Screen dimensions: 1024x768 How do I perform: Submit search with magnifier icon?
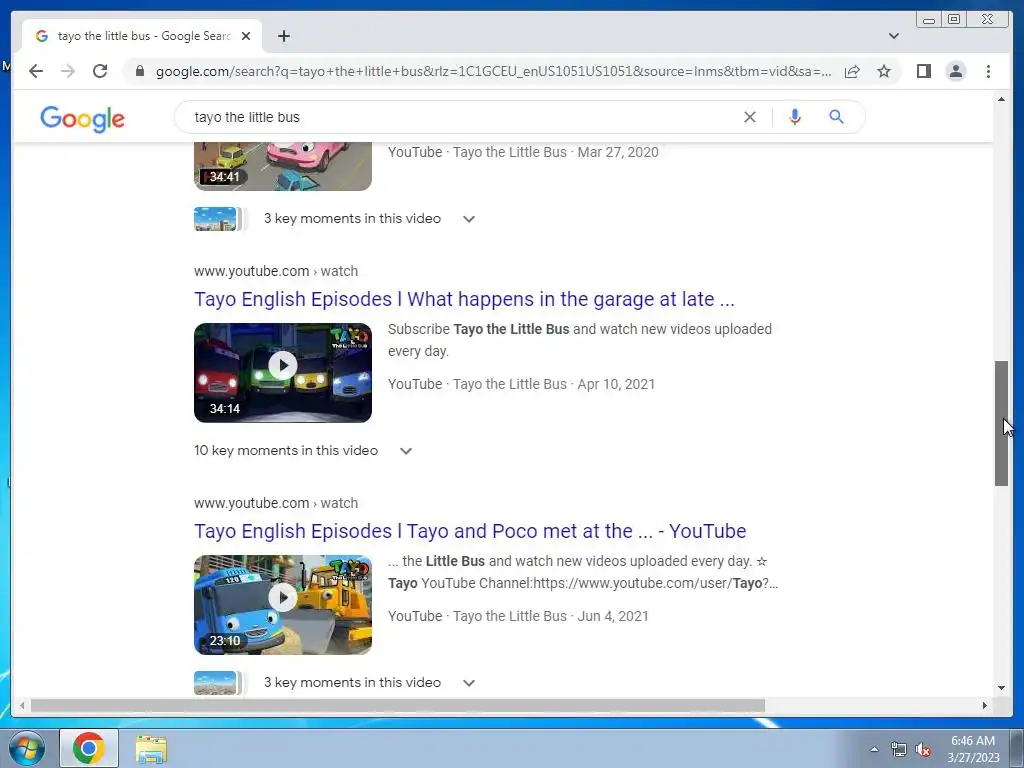(x=837, y=117)
